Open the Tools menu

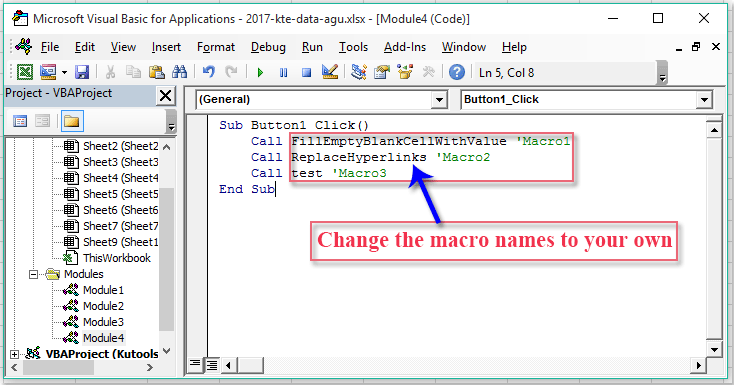(x=353, y=47)
